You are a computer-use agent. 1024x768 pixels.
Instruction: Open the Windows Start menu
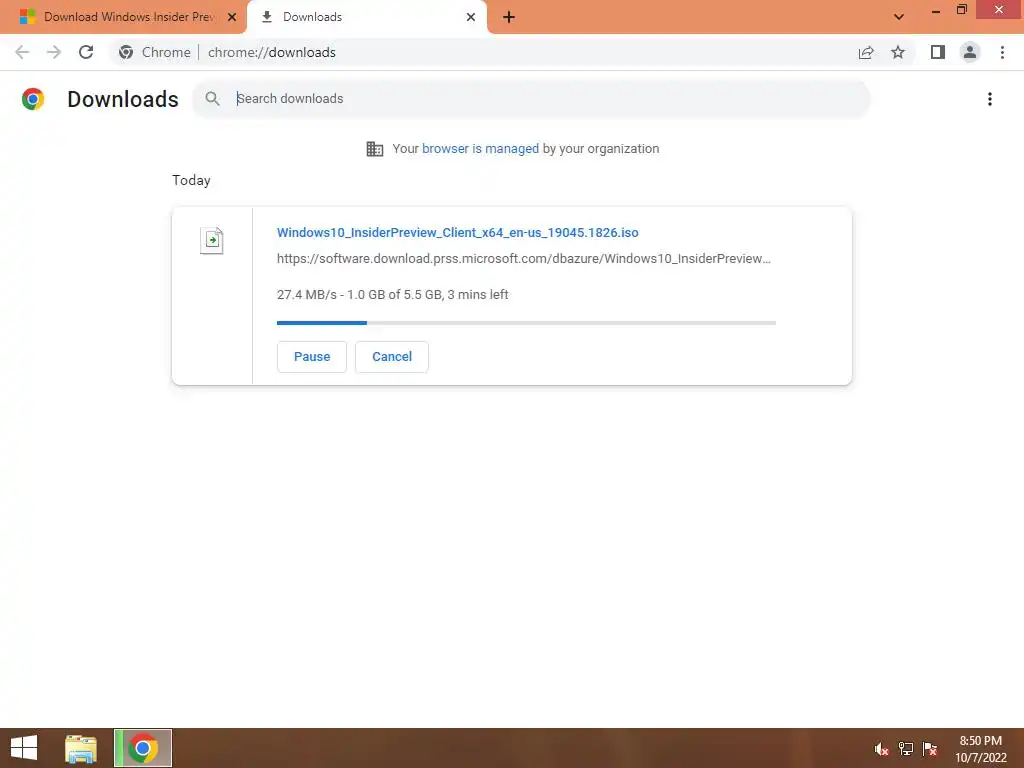pos(24,748)
